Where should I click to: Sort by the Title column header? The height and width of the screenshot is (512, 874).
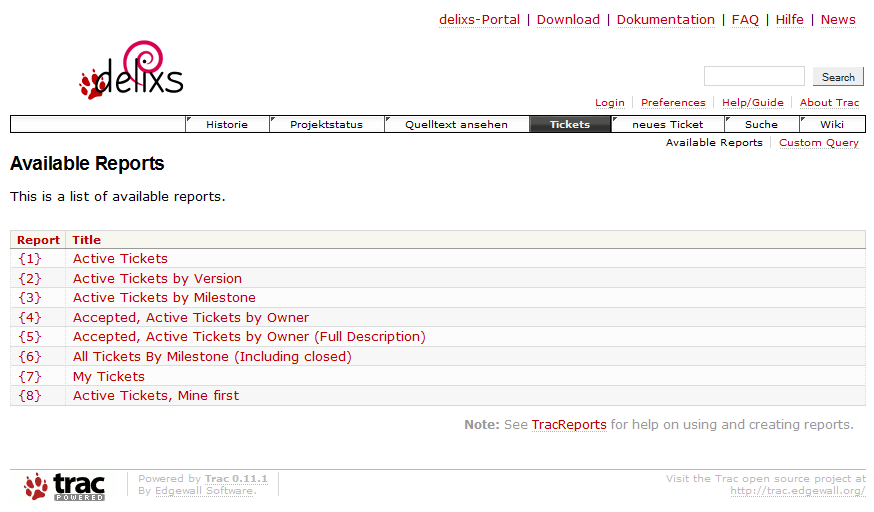[87, 240]
